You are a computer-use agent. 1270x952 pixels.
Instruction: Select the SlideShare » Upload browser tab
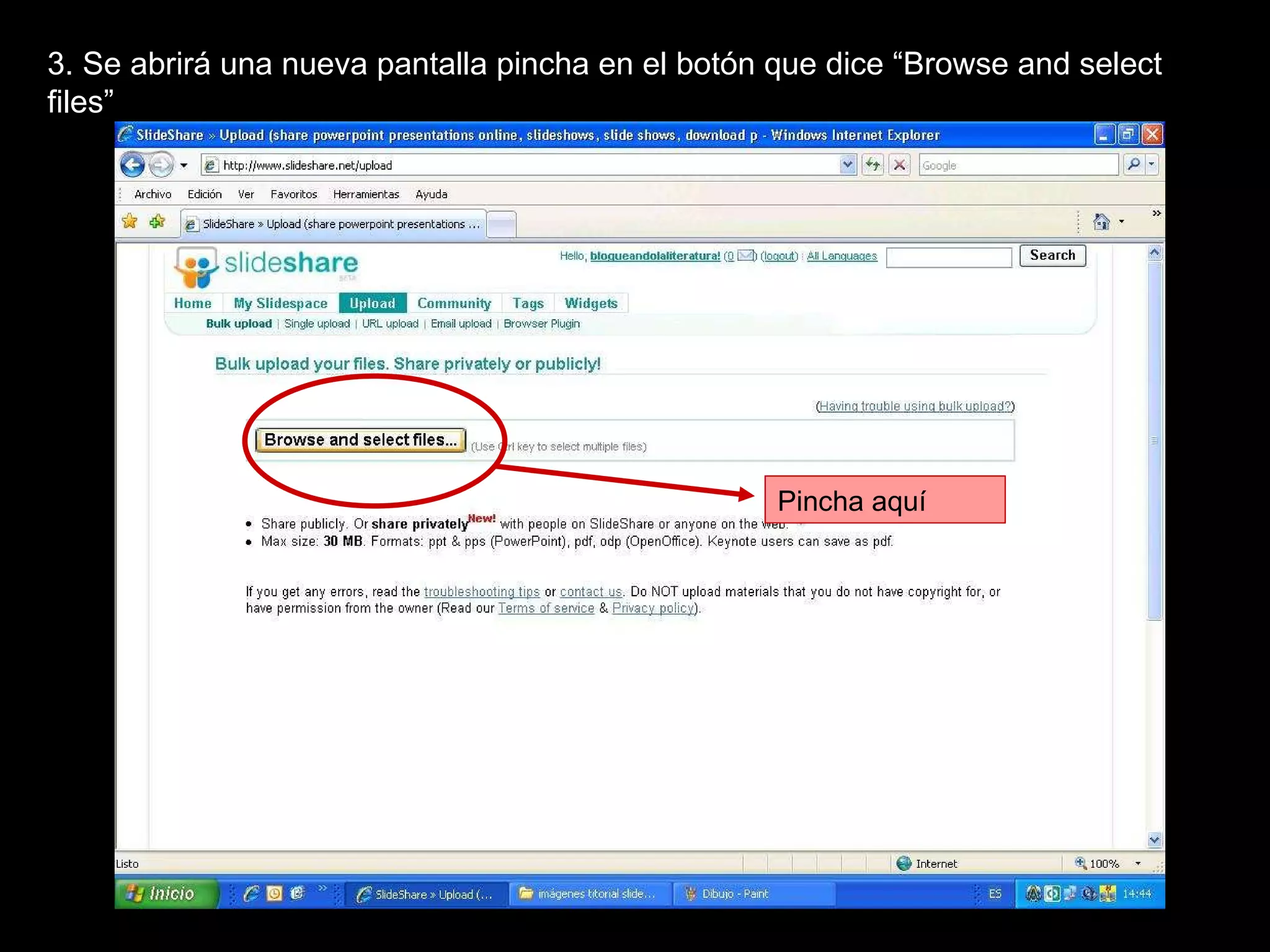(334, 224)
